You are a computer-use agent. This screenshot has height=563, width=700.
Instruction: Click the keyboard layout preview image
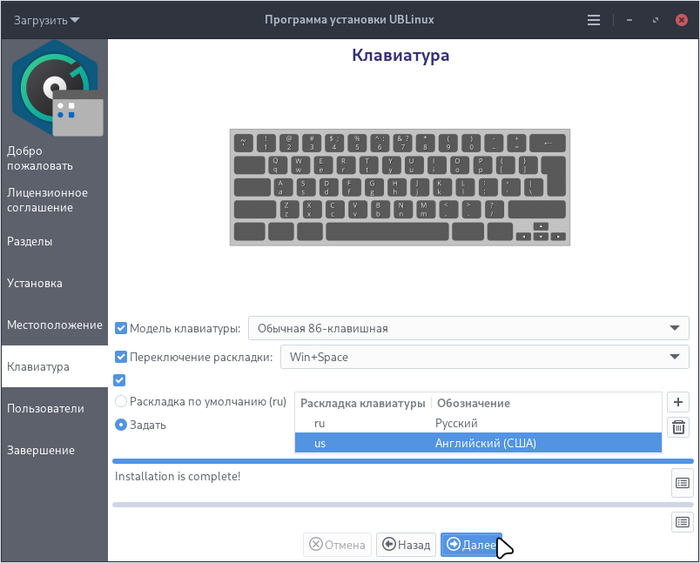pyautogui.click(x=400, y=186)
